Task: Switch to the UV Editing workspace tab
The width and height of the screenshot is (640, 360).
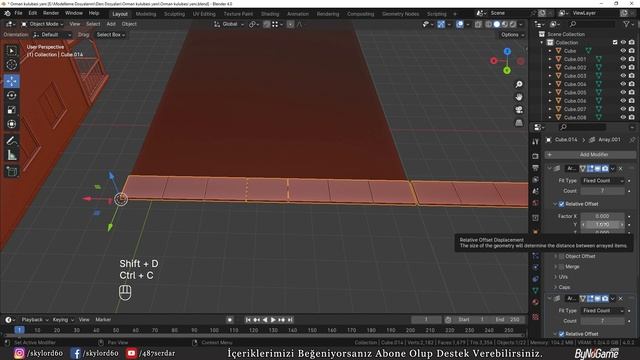Action: [x=204, y=14]
